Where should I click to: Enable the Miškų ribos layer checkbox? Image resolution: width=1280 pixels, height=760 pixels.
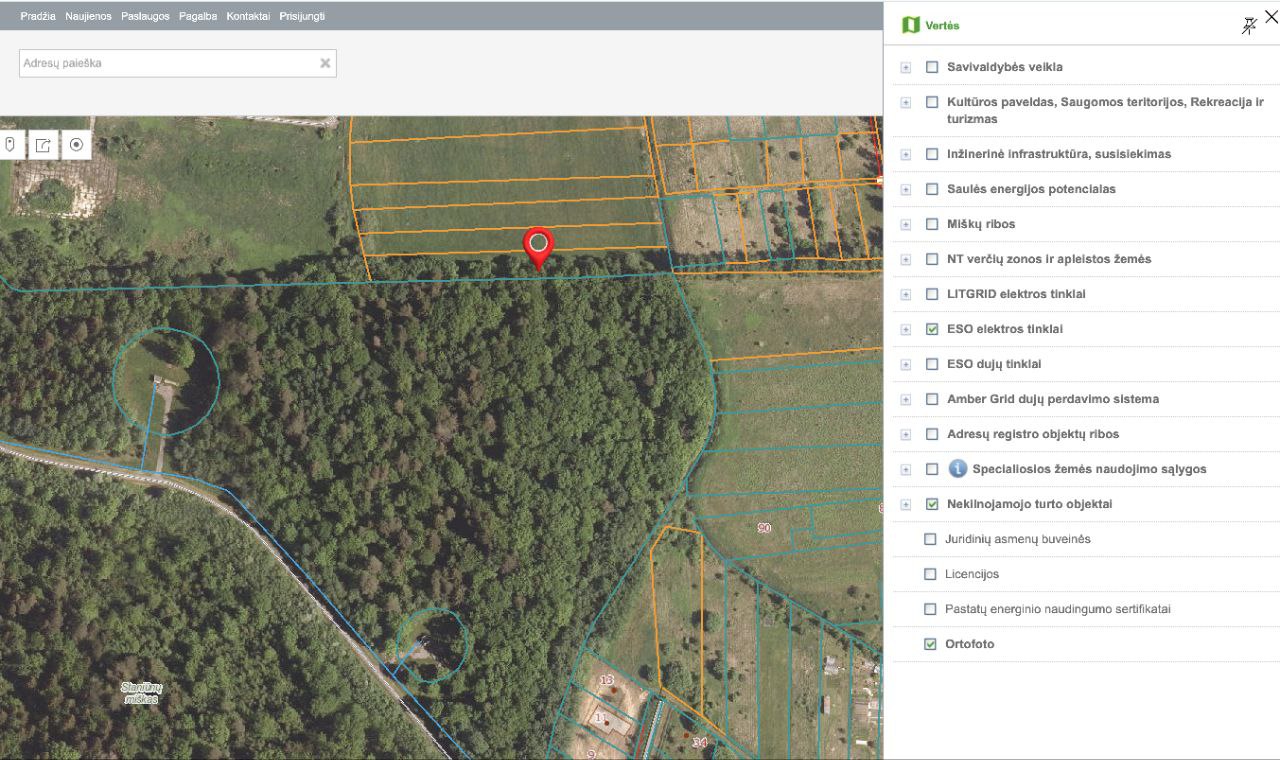[x=932, y=224]
